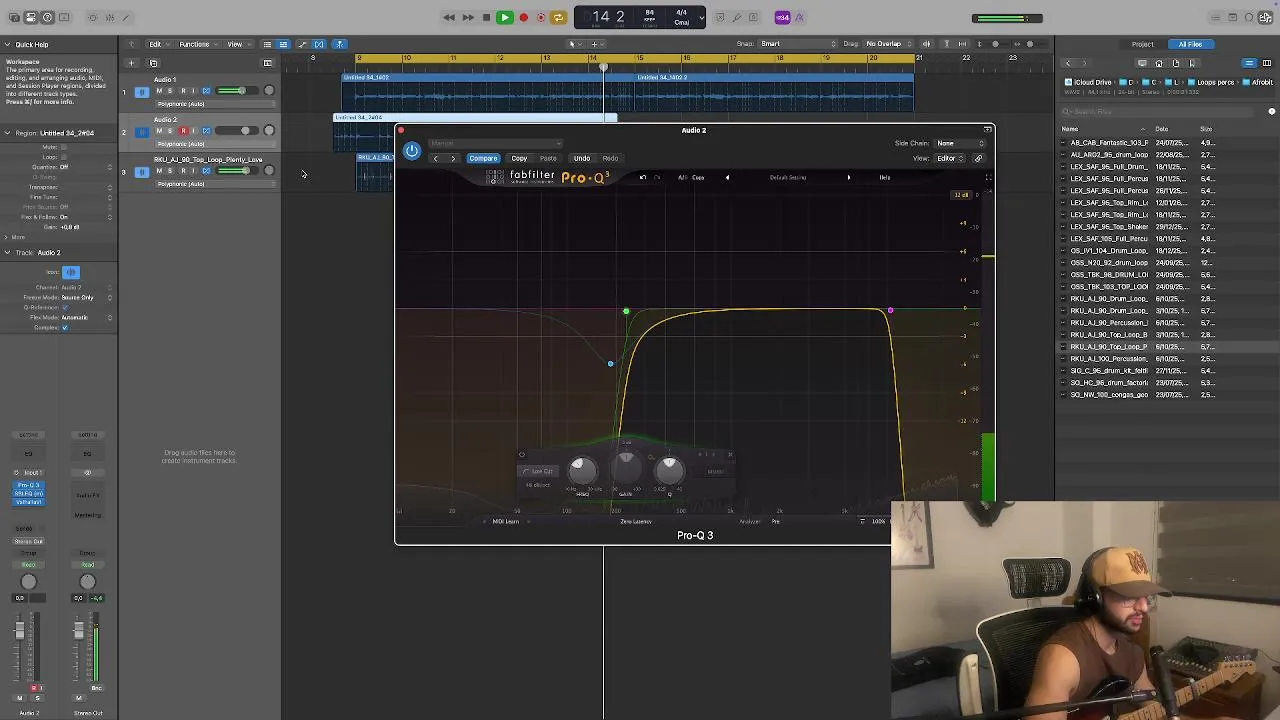Toggle the selected EQ band power icon
Screen dimensions: 1280x720
click(x=521, y=455)
